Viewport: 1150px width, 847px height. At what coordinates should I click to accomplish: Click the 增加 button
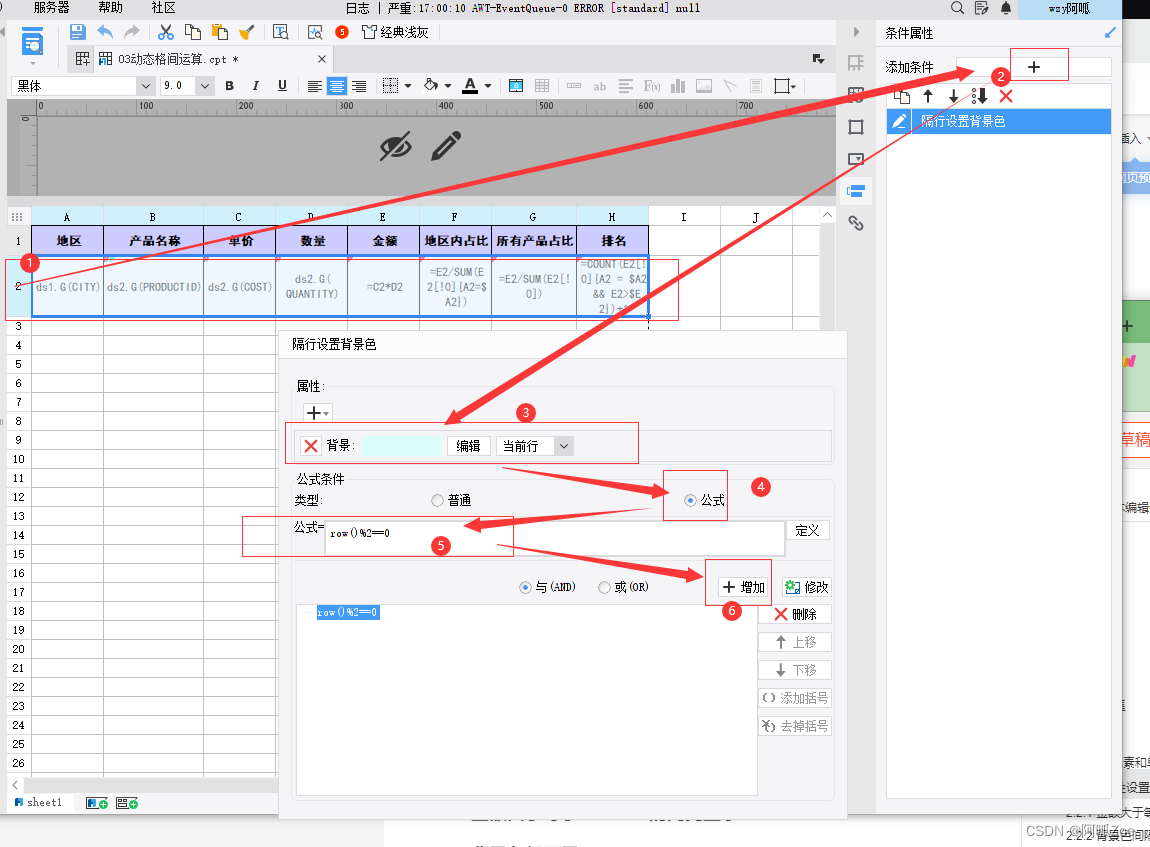click(x=744, y=587)
